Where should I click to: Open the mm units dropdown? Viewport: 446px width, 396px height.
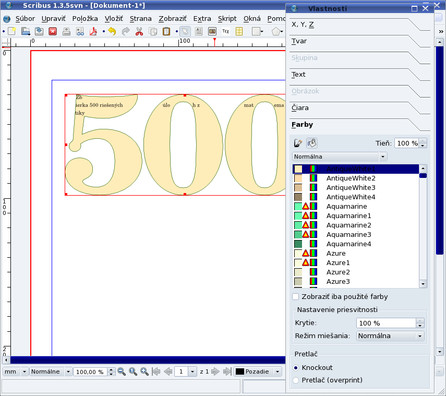[x=15, y=371]
